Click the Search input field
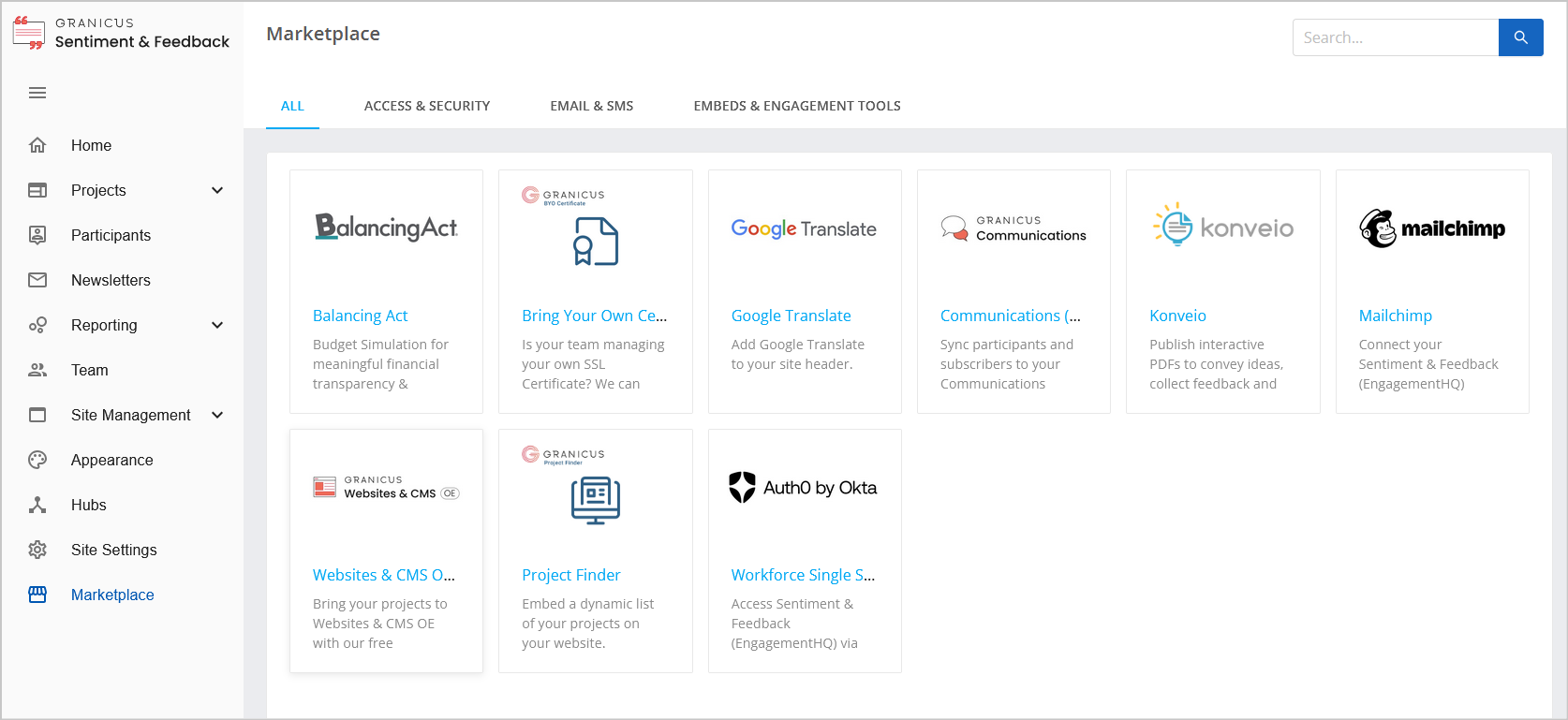Screen dimensions: 1568x720 tap(1396, 37)
